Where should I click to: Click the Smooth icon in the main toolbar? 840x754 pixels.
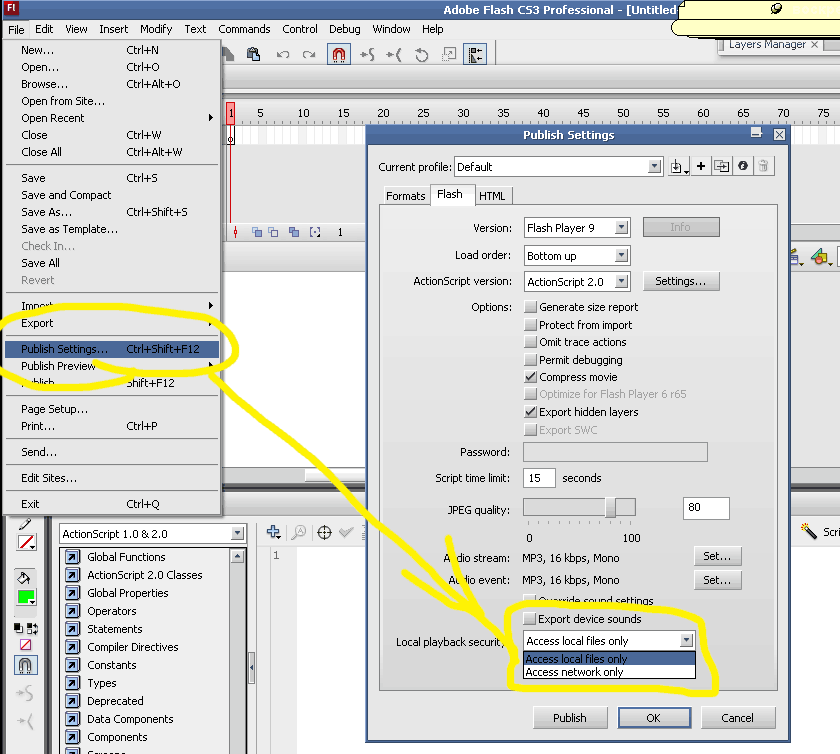(x=368, y=54)
